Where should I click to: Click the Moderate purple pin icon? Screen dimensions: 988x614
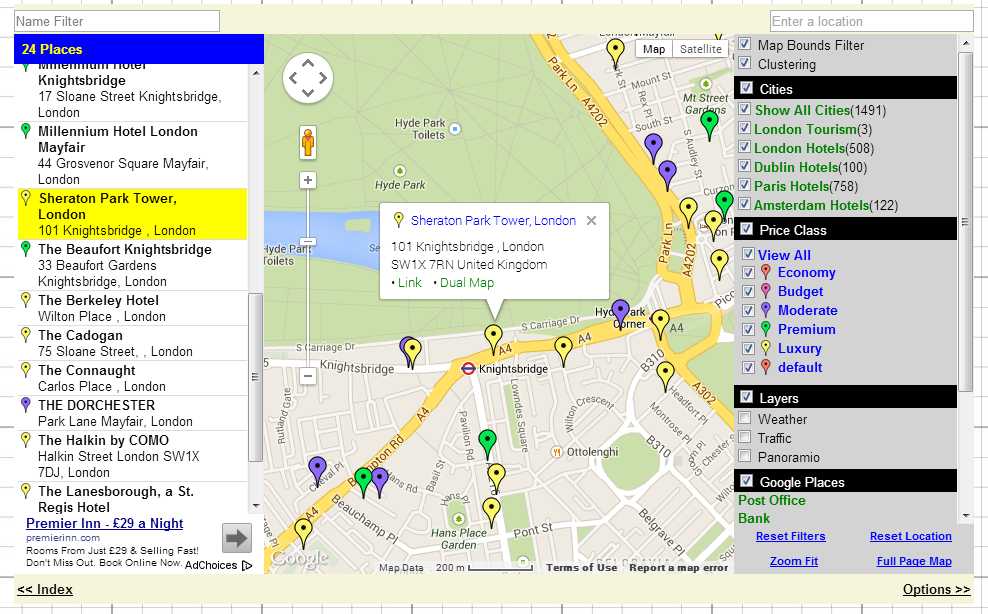[766, 310]
